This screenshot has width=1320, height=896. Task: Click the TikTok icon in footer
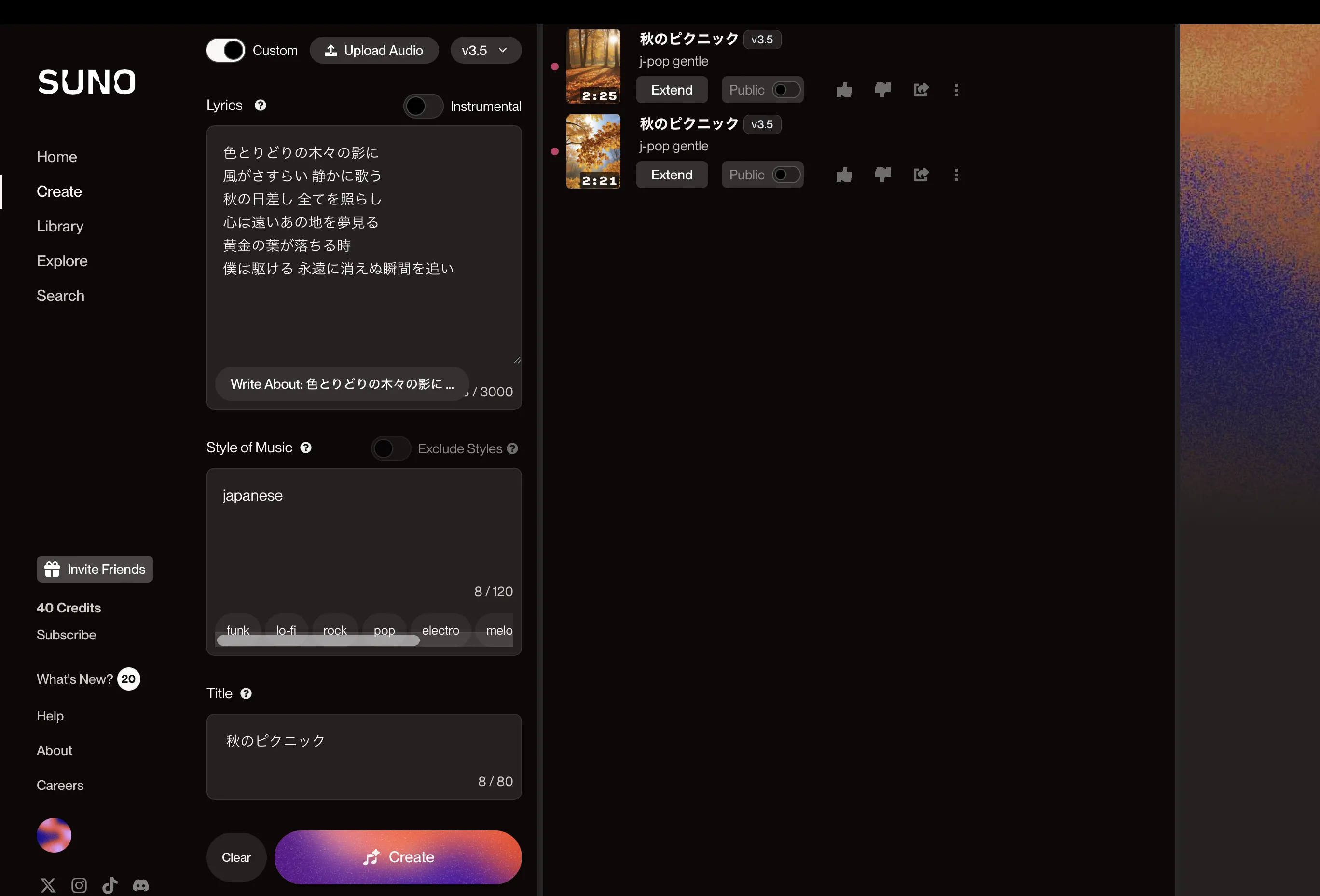coord(110,885)
